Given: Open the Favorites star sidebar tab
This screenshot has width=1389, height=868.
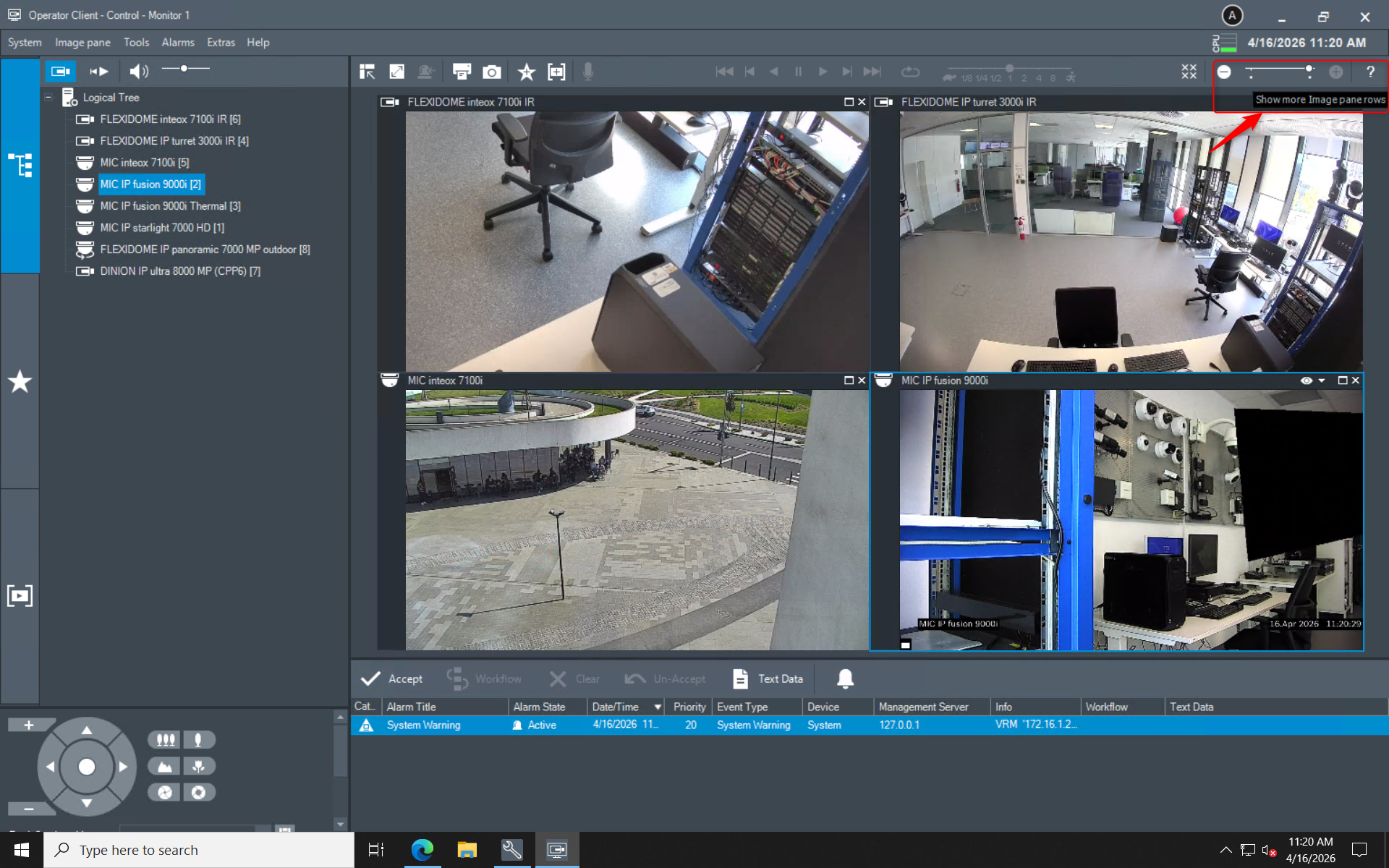Looking at the screenshot, I should pos(20,381).
